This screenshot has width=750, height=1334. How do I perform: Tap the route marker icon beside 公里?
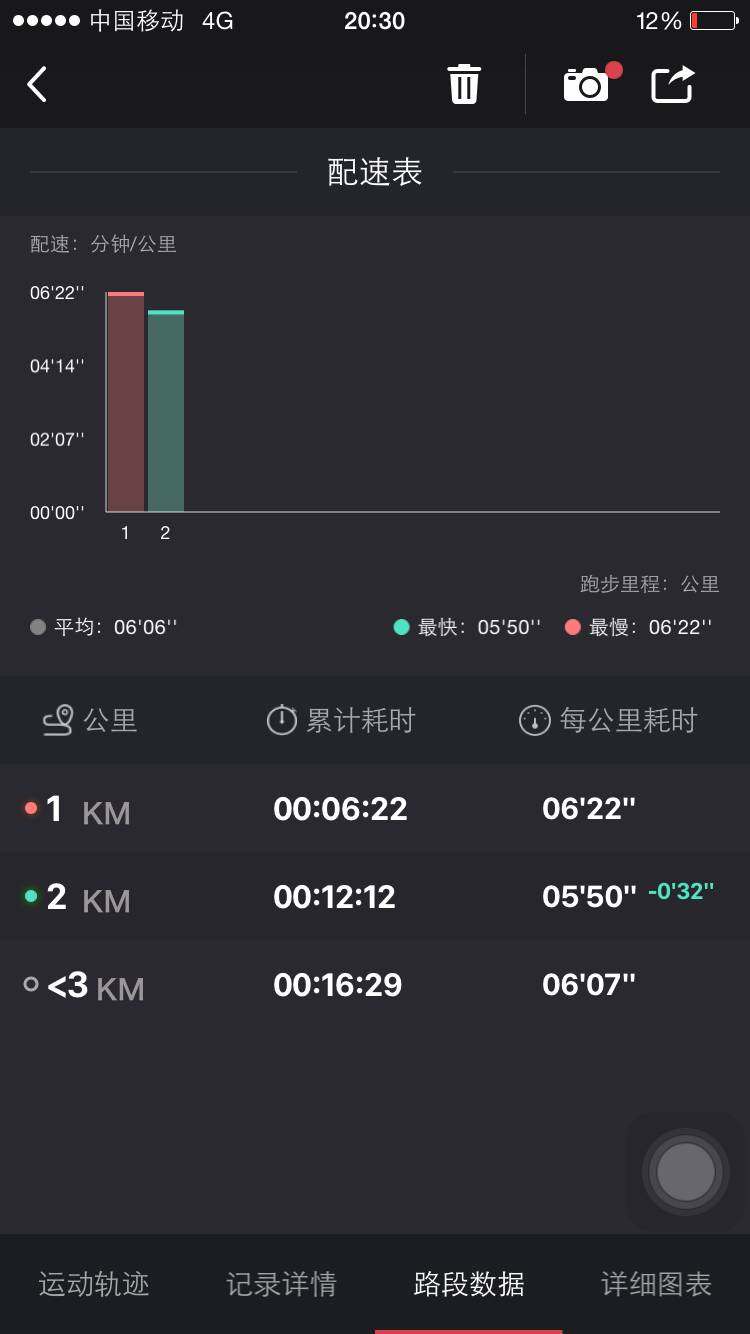tap(58, 720)
